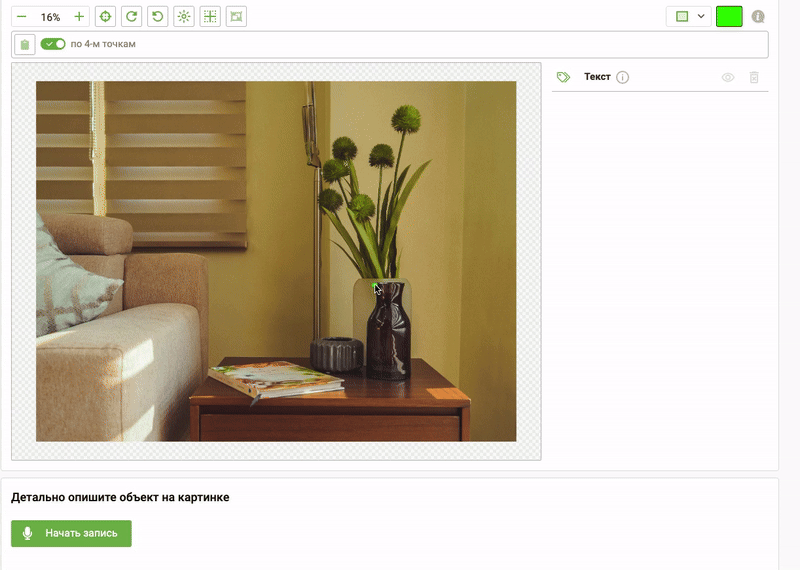The image size is (800, 570).
Task: Zoom out with the minus button
Action: (x=21, y=17)
